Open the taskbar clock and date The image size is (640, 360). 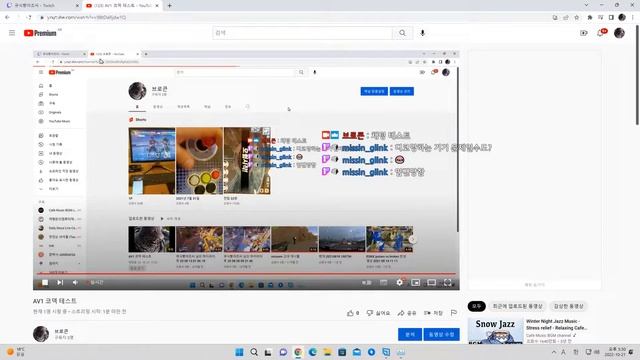click(x=616, y=352)
